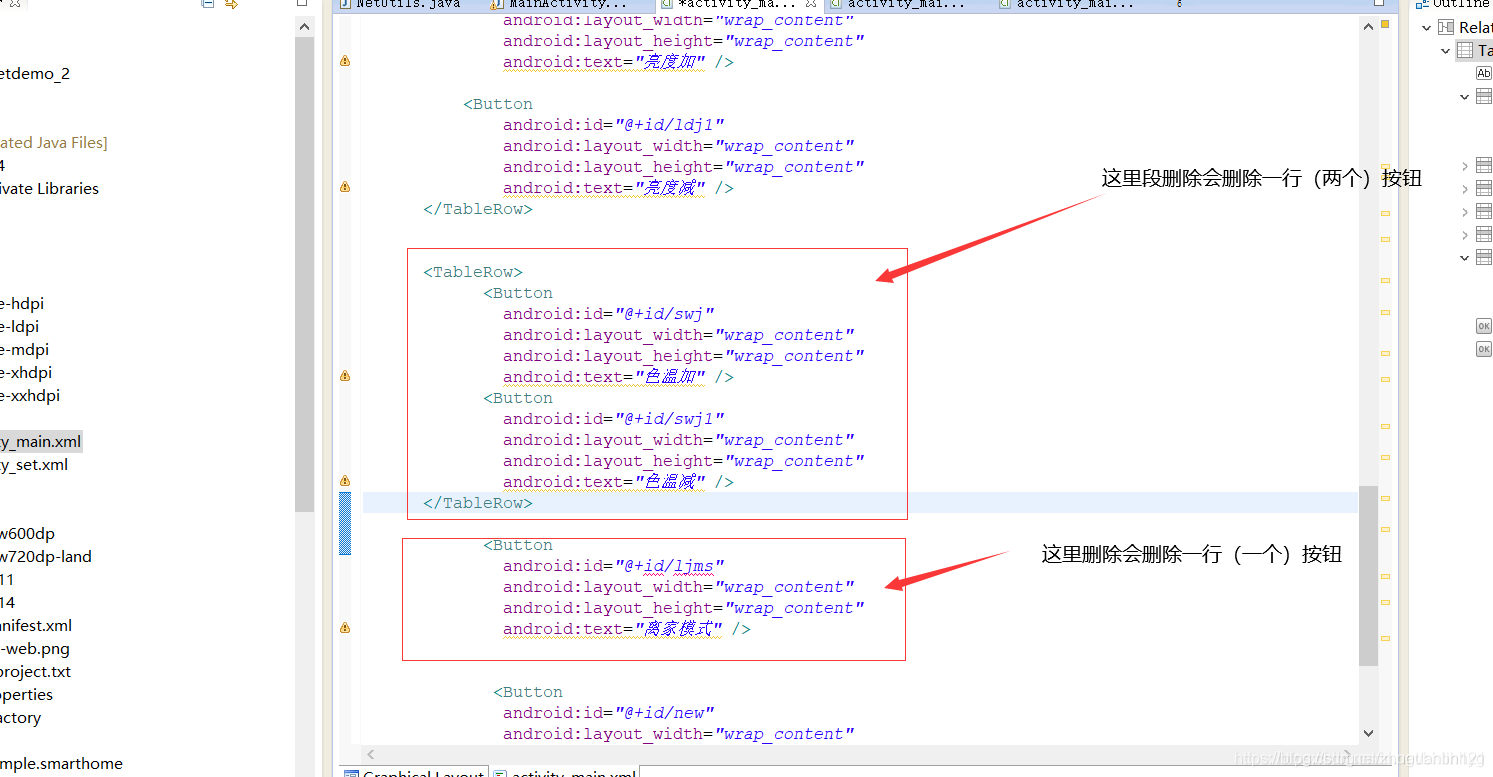Image resolution: width=1493 pixels, height=777 pixels.
Task: Select the Ab TextView node icon in Outline
Action: pyautogui.click(x=1484, y=73)
